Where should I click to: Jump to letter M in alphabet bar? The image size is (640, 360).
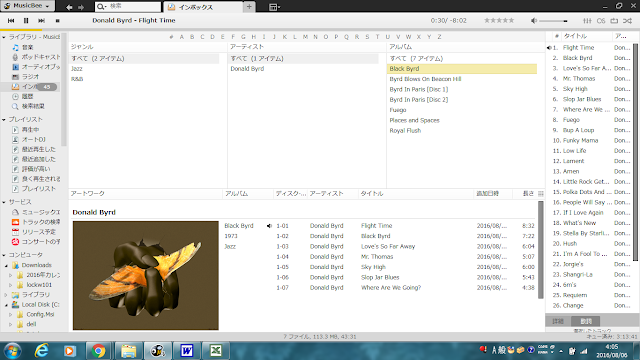pos(305,37)
